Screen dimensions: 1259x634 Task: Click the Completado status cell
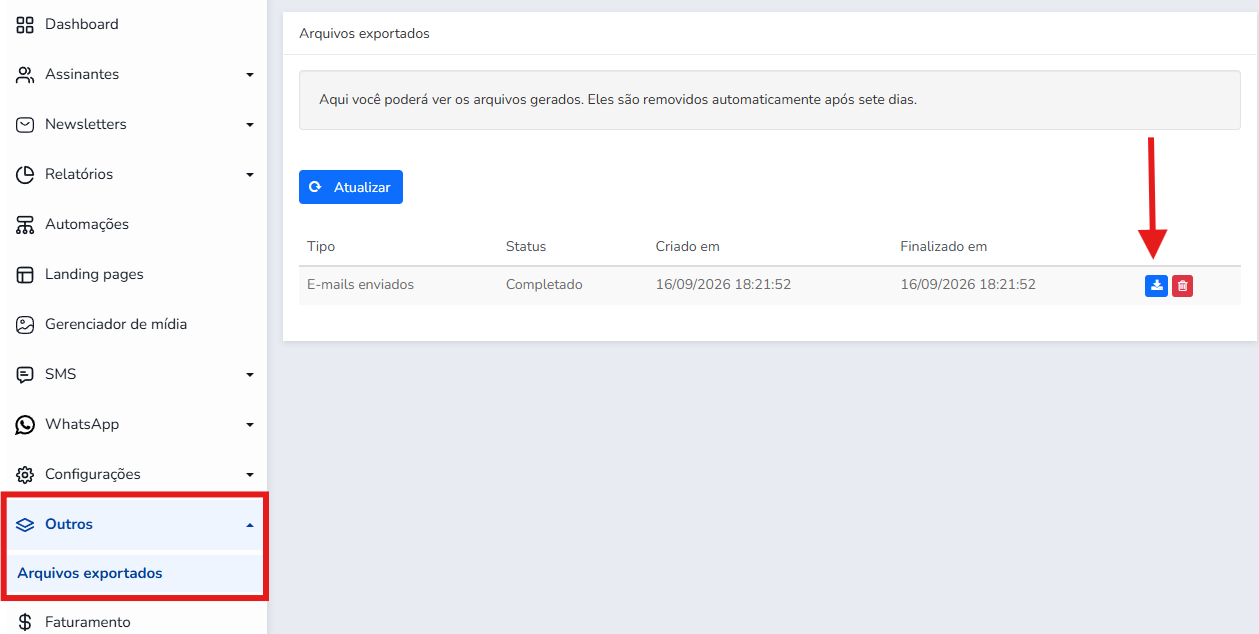(x=544, y=285)
